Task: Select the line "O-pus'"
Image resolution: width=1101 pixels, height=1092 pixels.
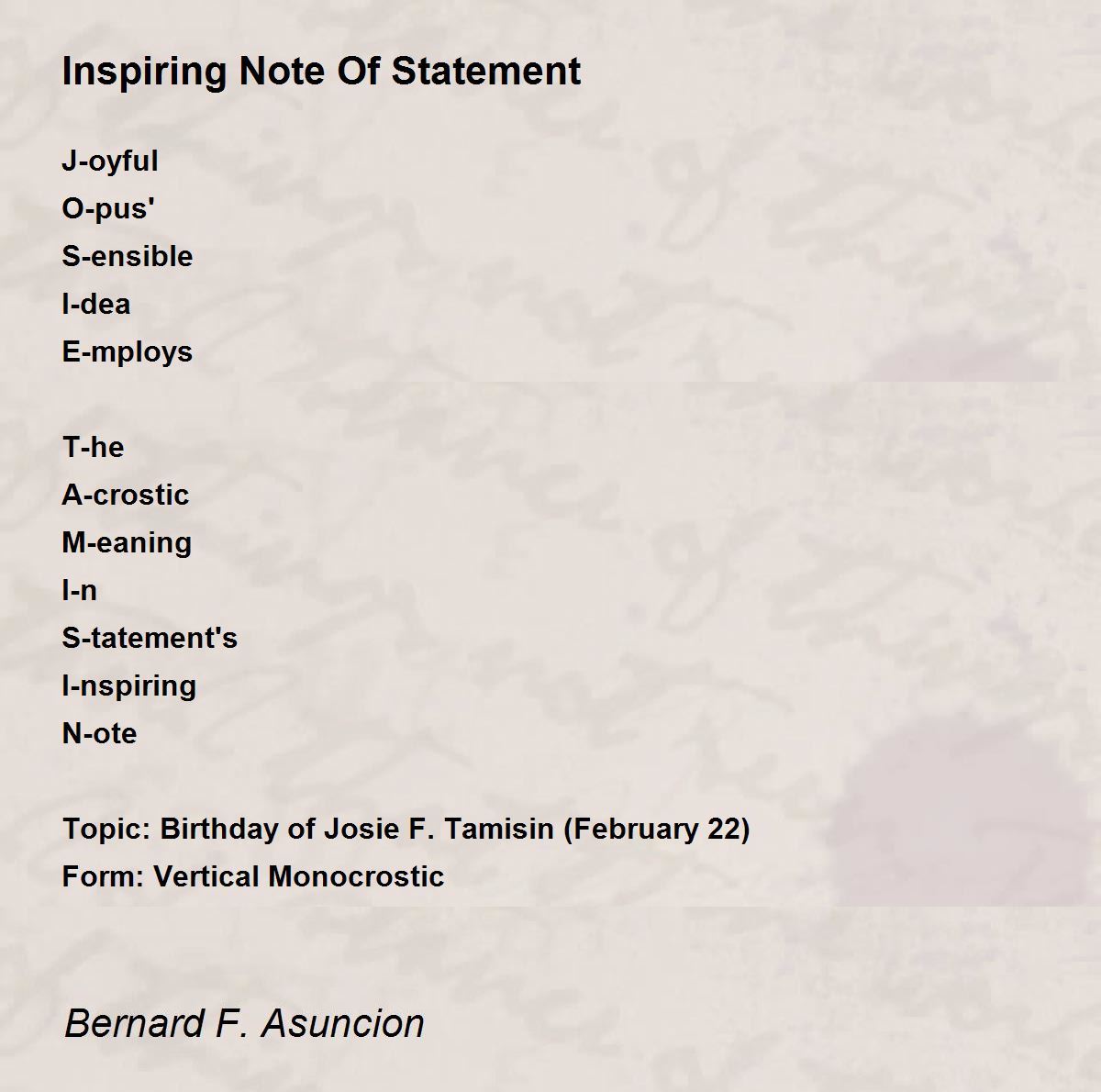Action: (x=108, y=209)
